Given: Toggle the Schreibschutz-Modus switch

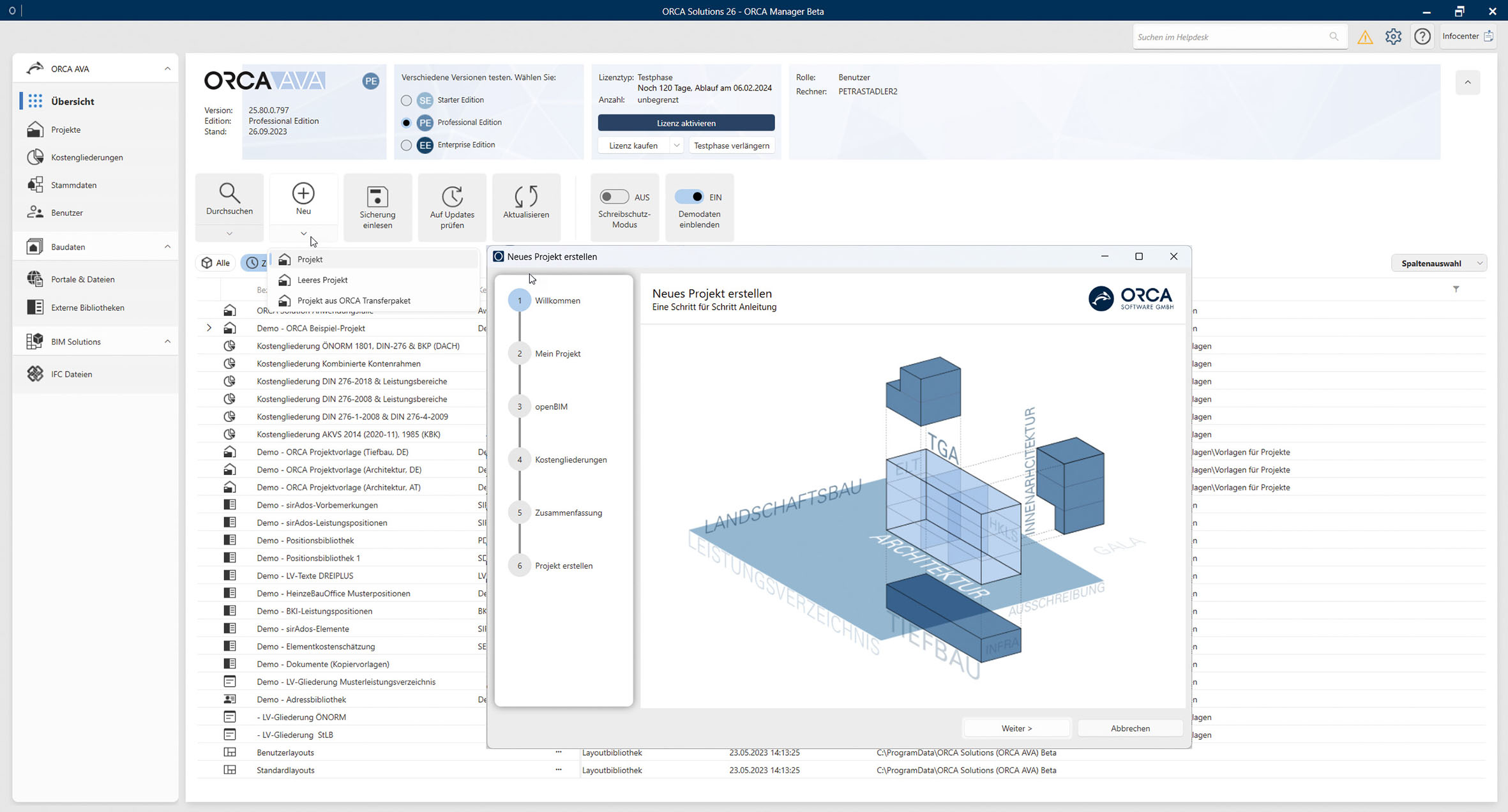Looking at the screenshot, I should pyautogui.click(x=614, y=197).
